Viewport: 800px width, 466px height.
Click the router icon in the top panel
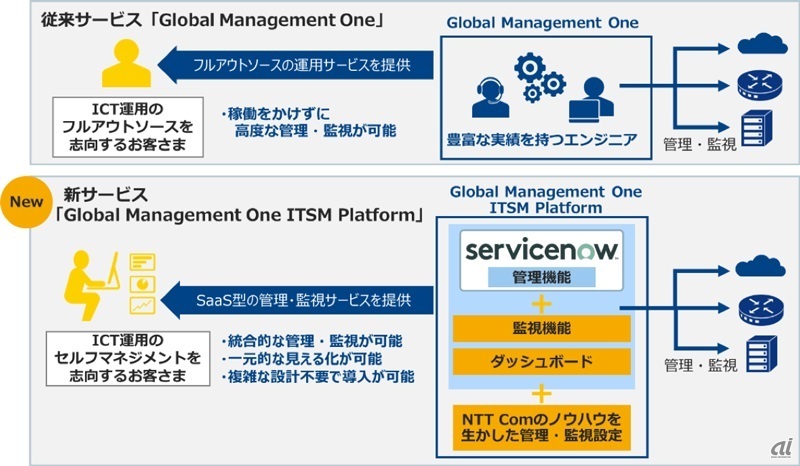point(760,86)
